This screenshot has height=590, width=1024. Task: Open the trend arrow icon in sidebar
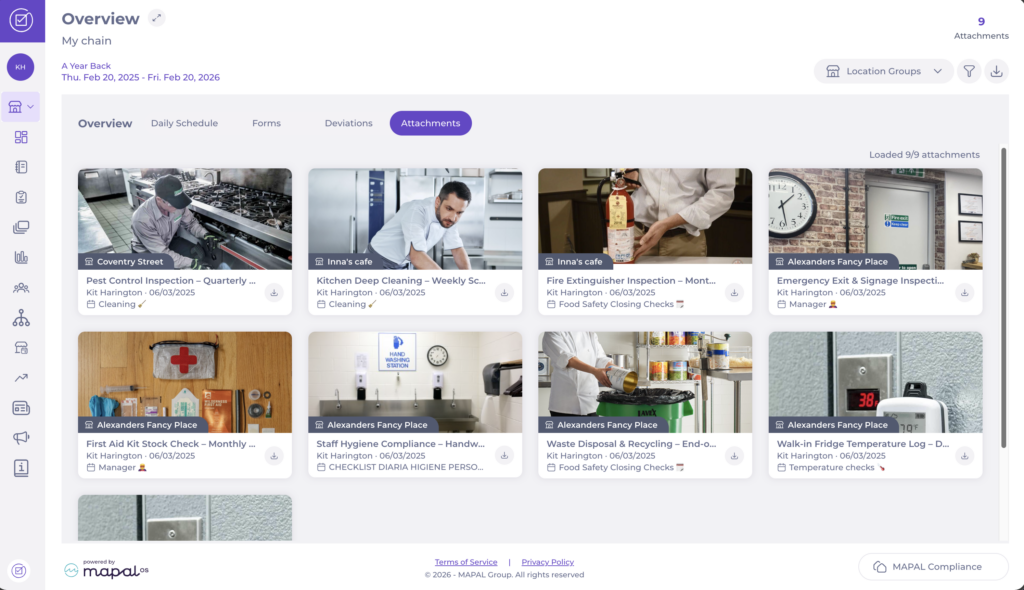pyautogui.click(x=21, y=378)
